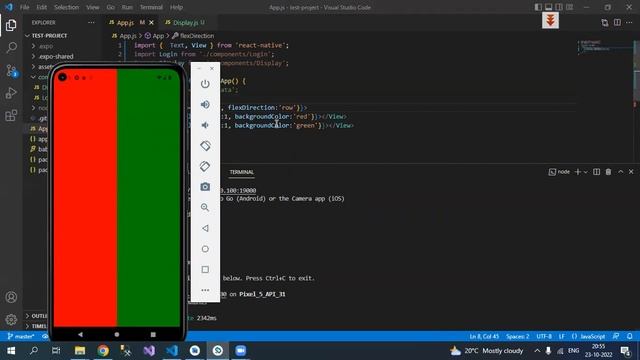
Task: Open the Extensions view
Action: (x=11, y=116)
